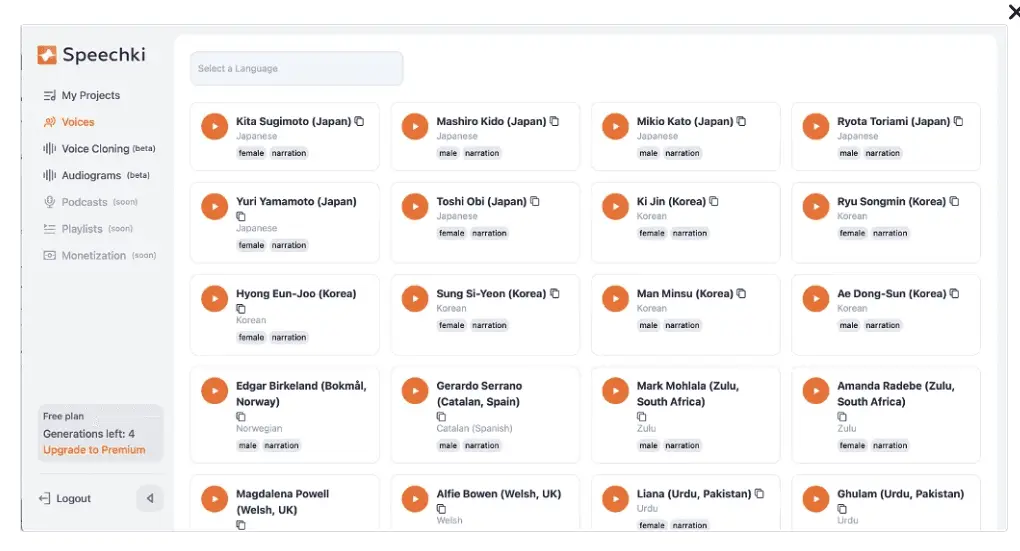
Task: Open the Select a Language dropdown
Action: point(297,68)
